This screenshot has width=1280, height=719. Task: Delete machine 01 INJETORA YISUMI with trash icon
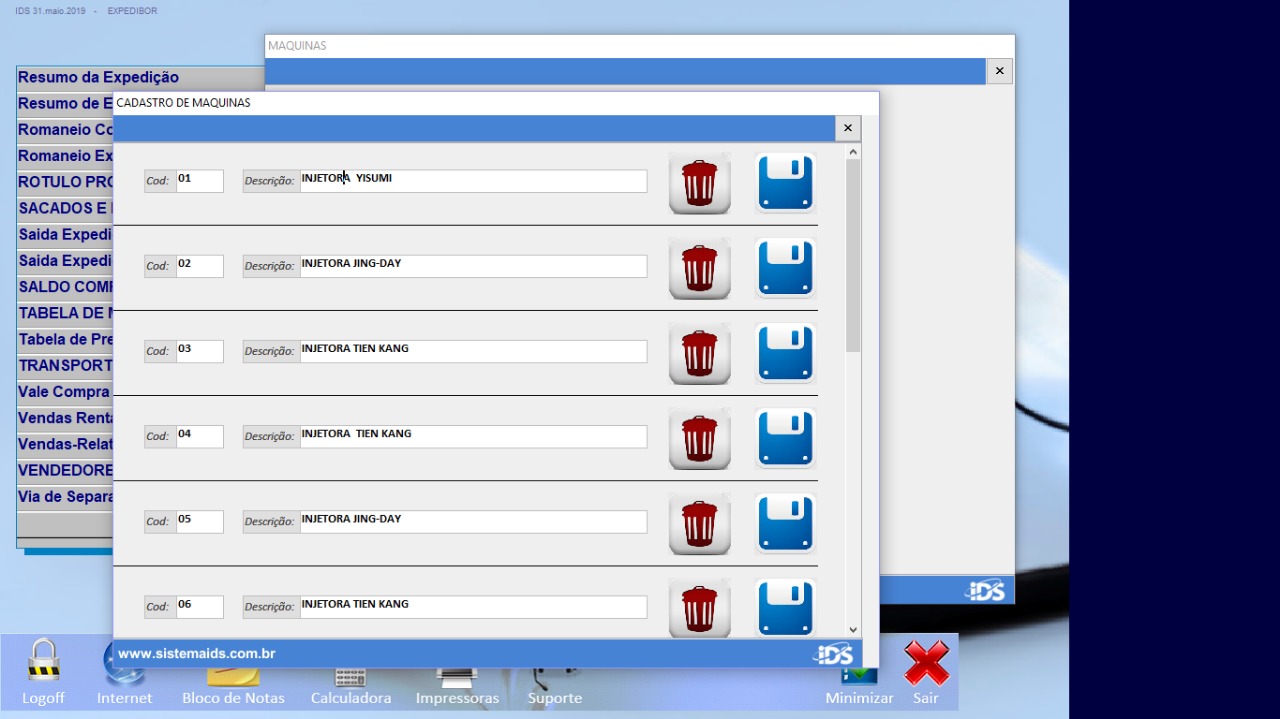click(x=700, y=183)
